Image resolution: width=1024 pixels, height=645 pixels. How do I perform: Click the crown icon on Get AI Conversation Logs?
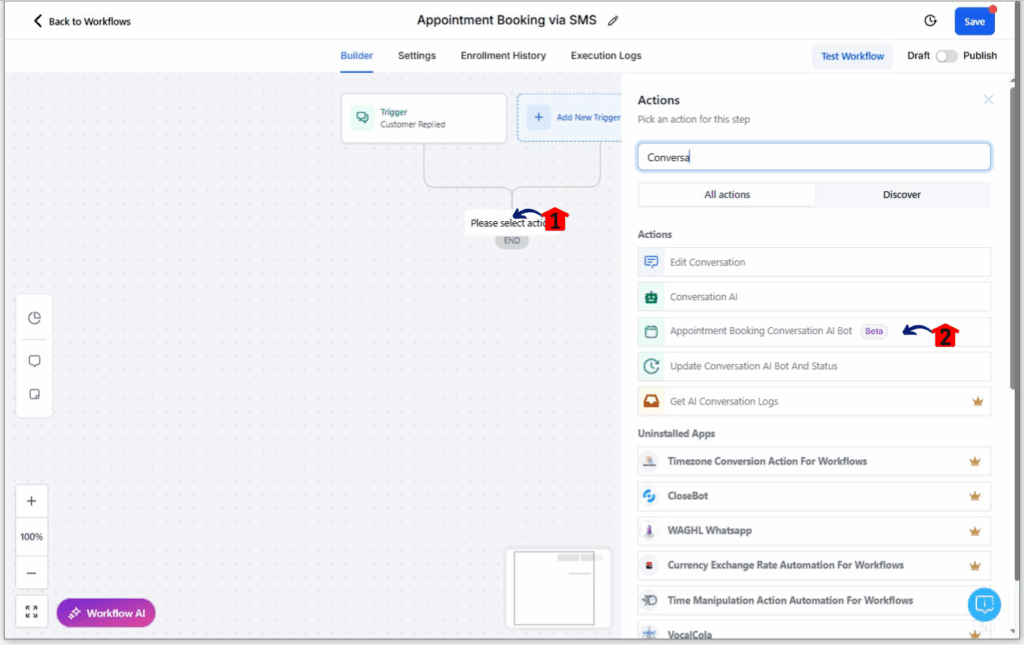pos(978,401)
